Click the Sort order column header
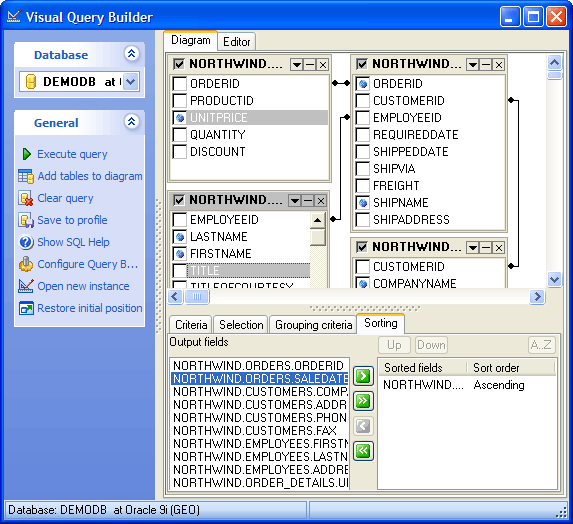Image resolution: width=573 pixels, height=524 pixels. pyautogui.click(x=511, y=368)
